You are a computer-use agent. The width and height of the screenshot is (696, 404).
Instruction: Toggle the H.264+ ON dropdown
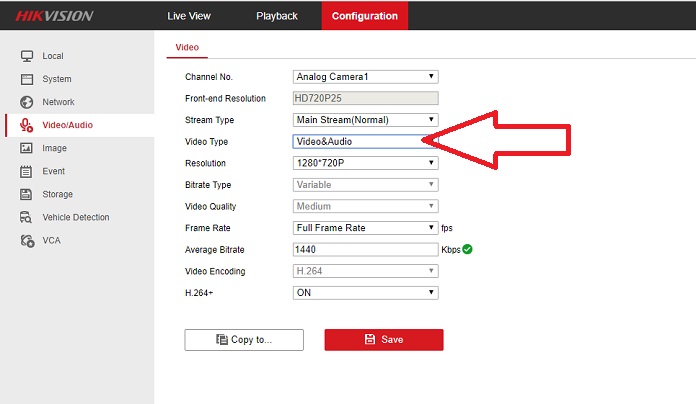coord(365,293)
